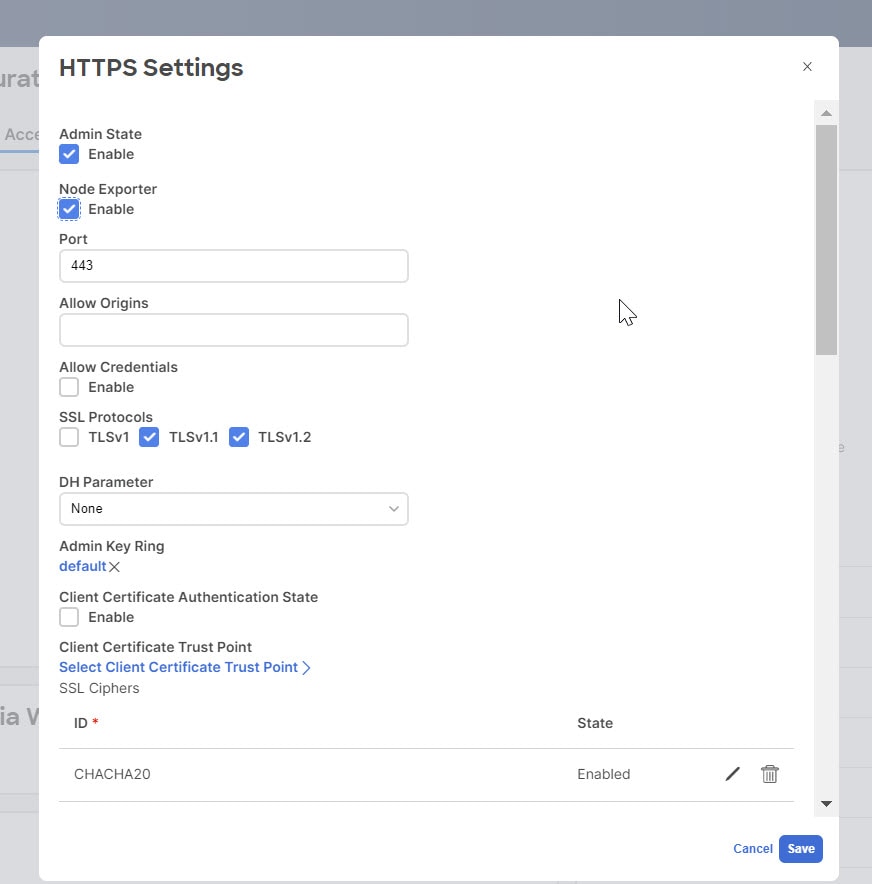Focus the Allow Origins text field

233,330
